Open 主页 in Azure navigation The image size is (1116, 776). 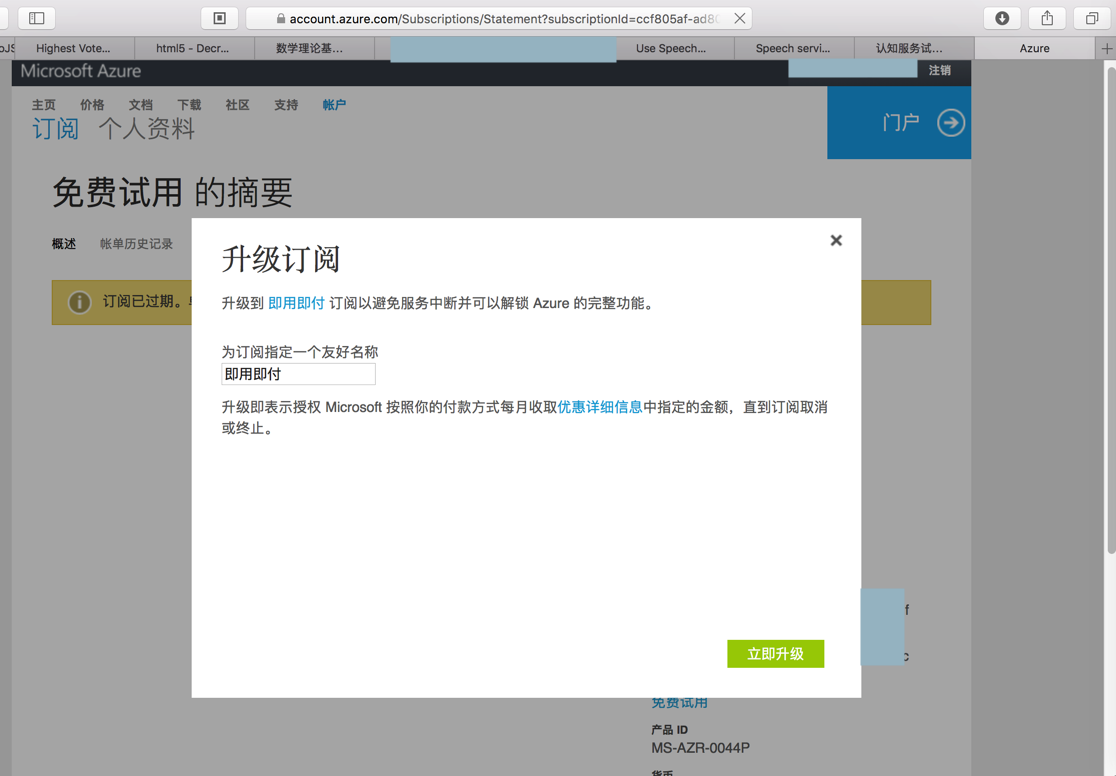(43, 105)
